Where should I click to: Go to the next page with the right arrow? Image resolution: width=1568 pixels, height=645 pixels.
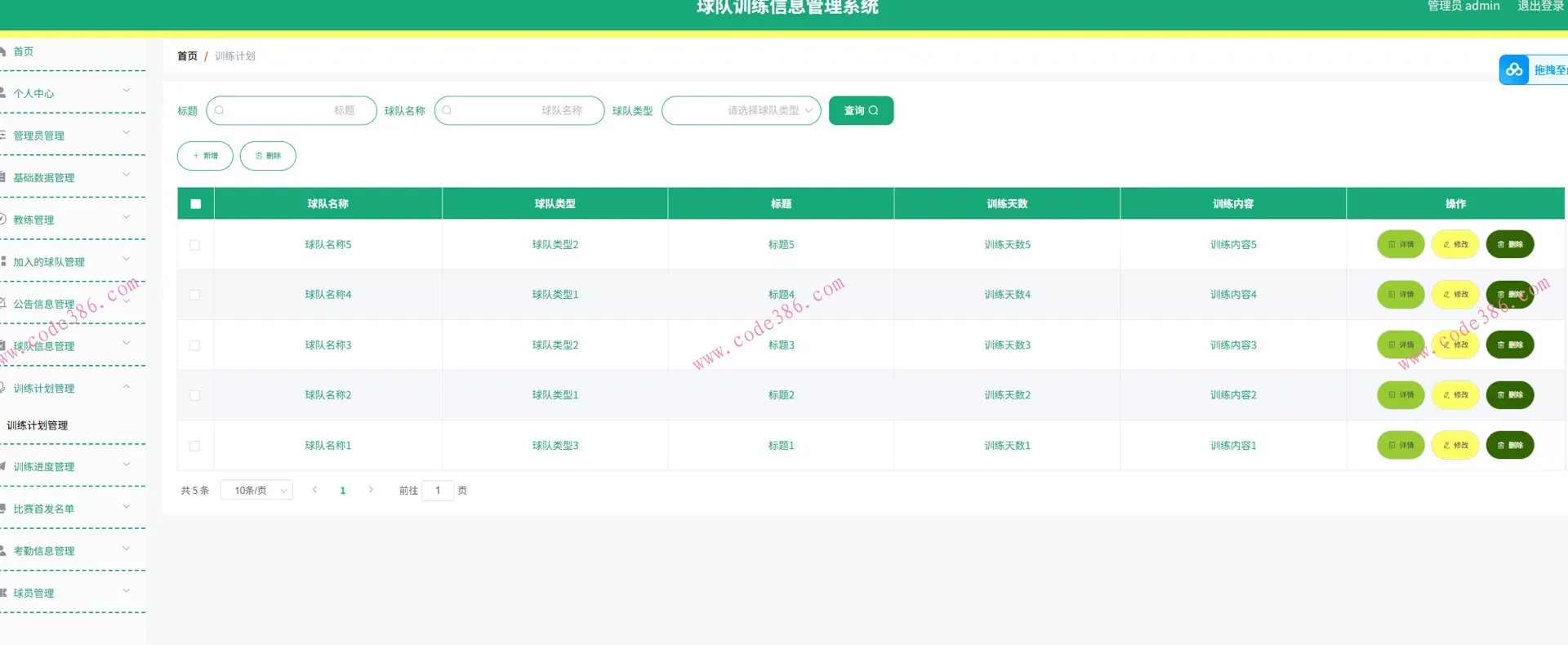pos(371,490)
